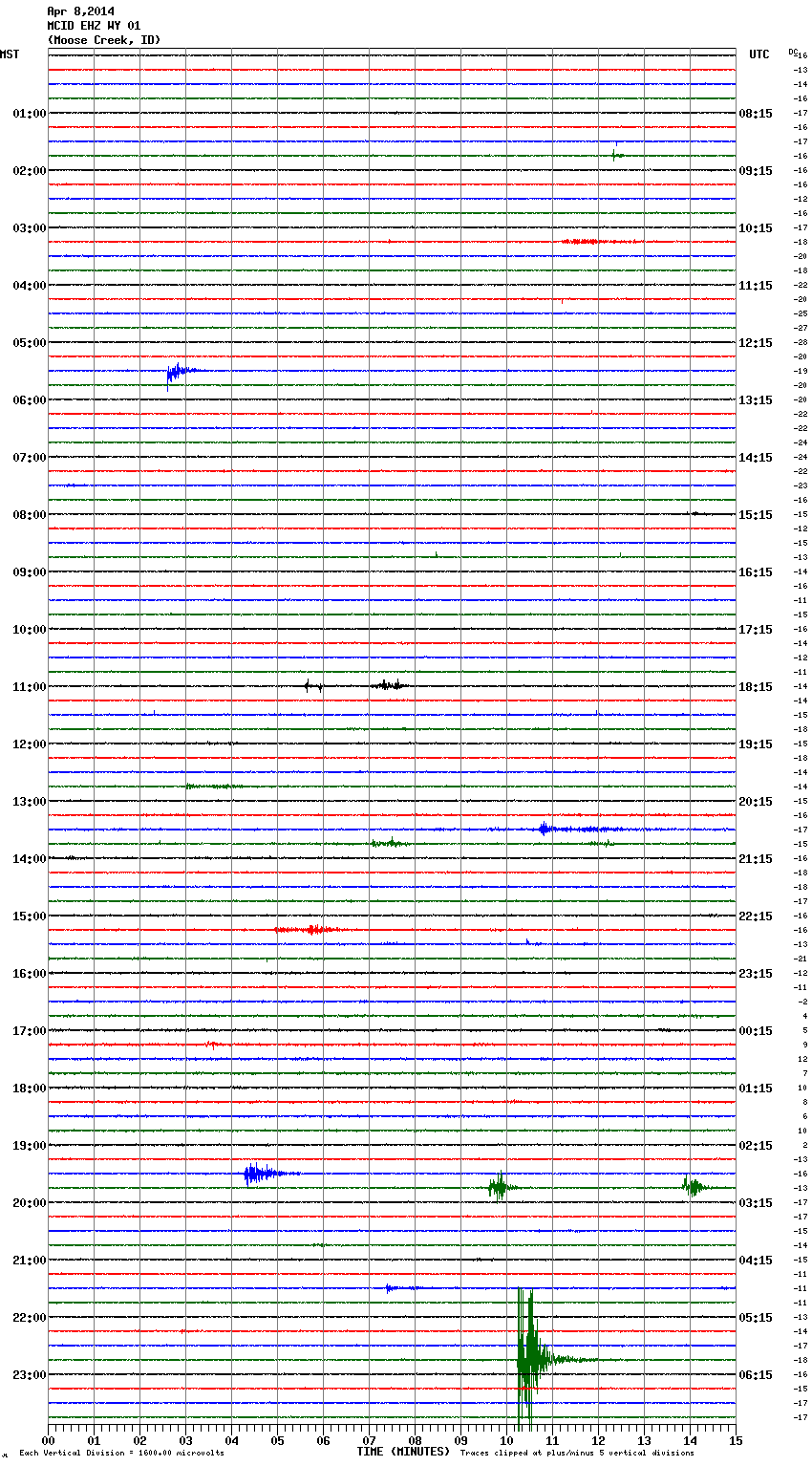Viewport: 812px width, 1466px height.
Task: Select the MST time label "05:00"
Action: (30, 343)
